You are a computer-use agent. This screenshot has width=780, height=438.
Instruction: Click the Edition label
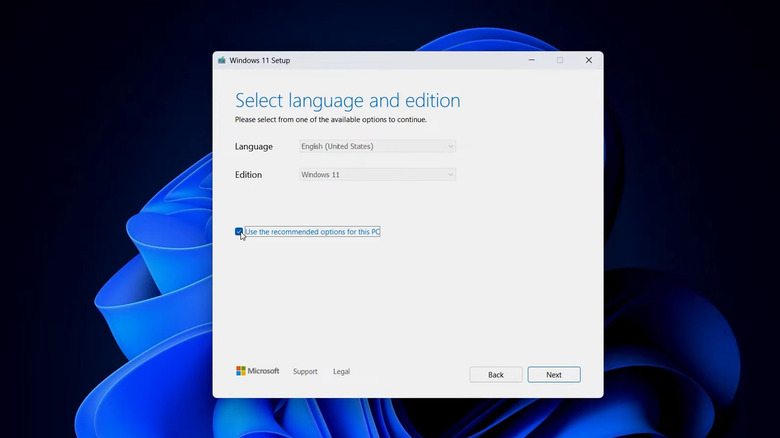tap(248, 175)
